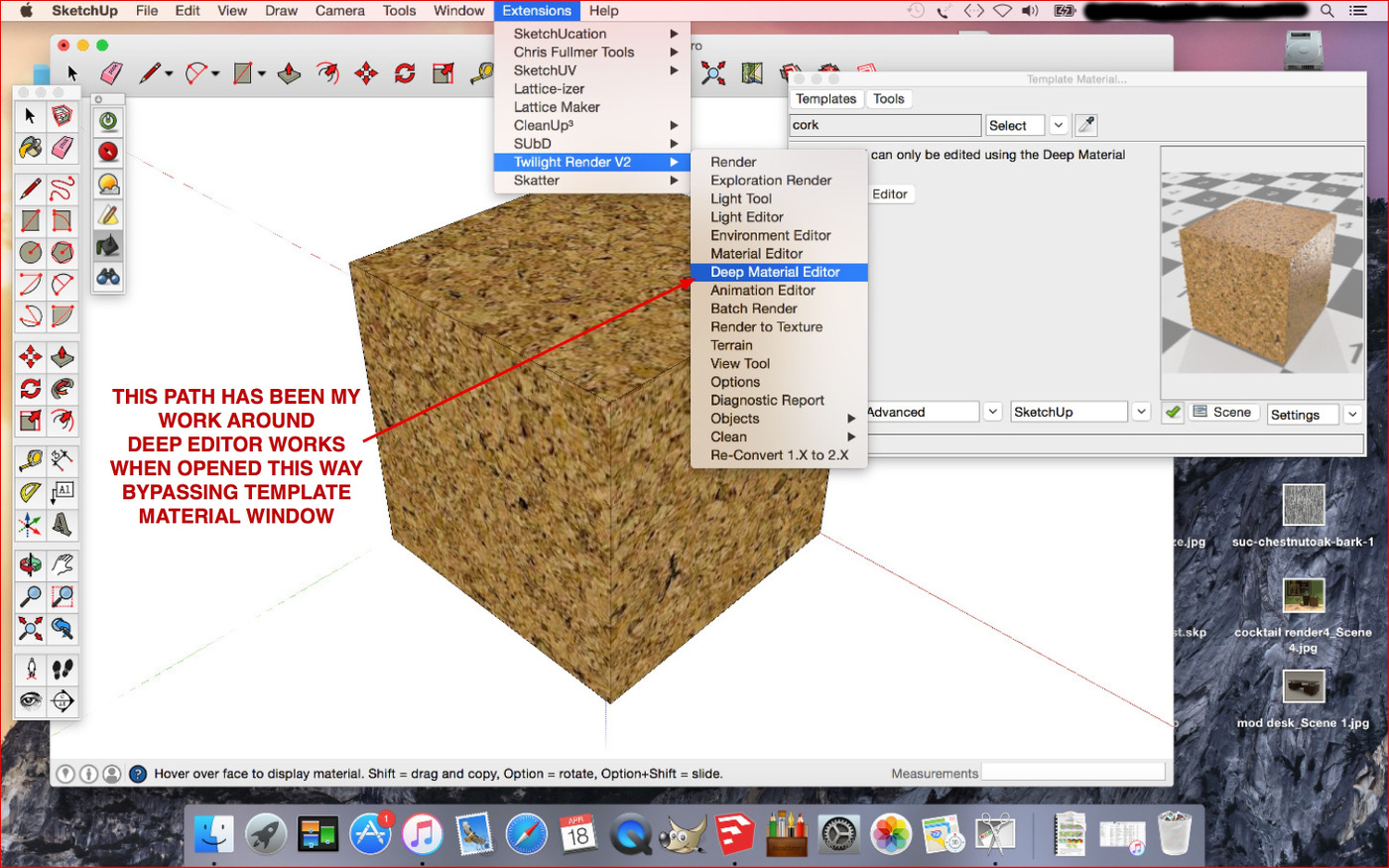Screen dimensions: 1389x868
Task: Choose Deep Material Editor from the submenu
Action: coord(779,272)
